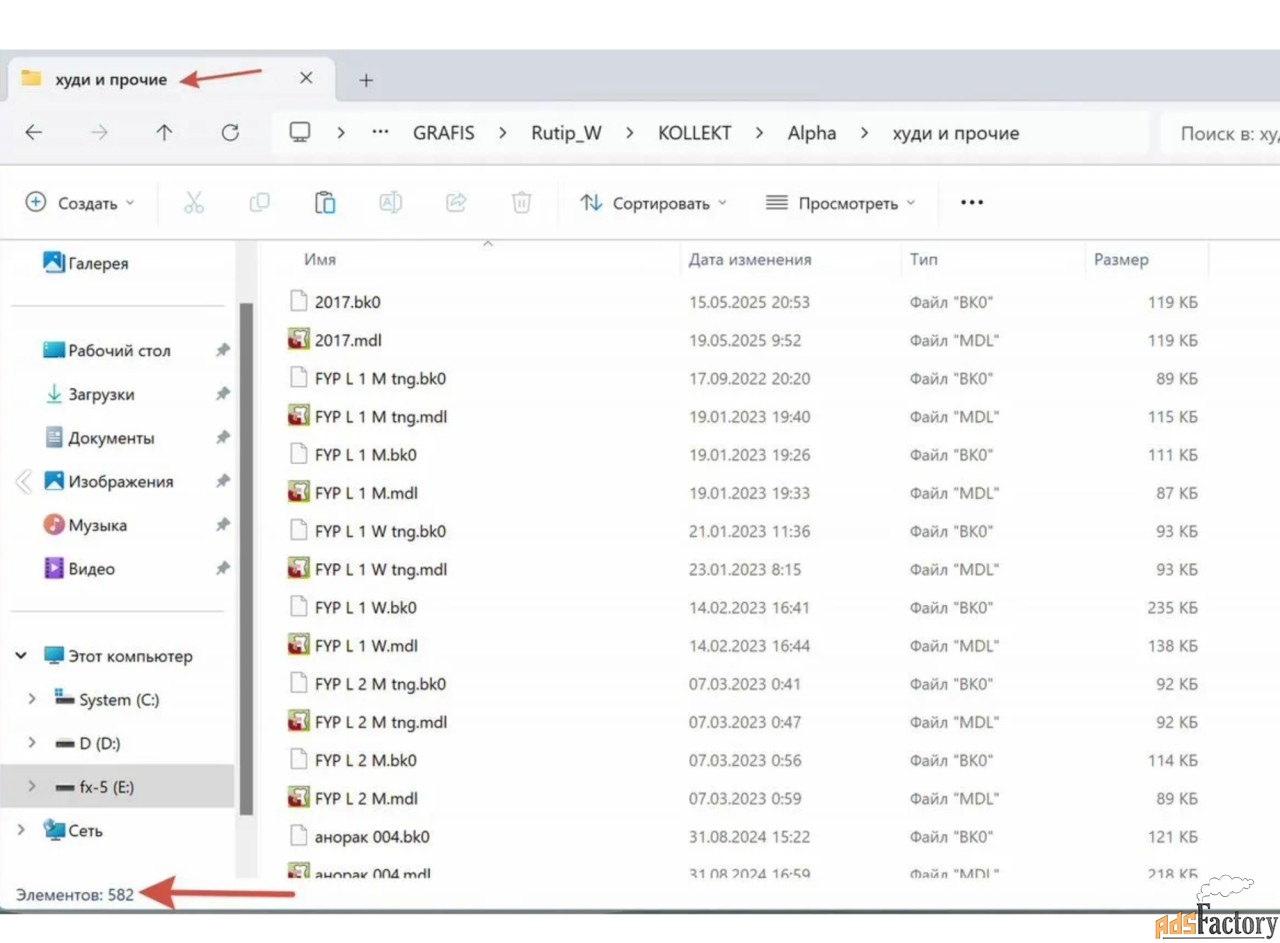The height and width of the screenshot is (943, 1280).
Task: Click the Delete trash bin icon
Action: point(521,203)
